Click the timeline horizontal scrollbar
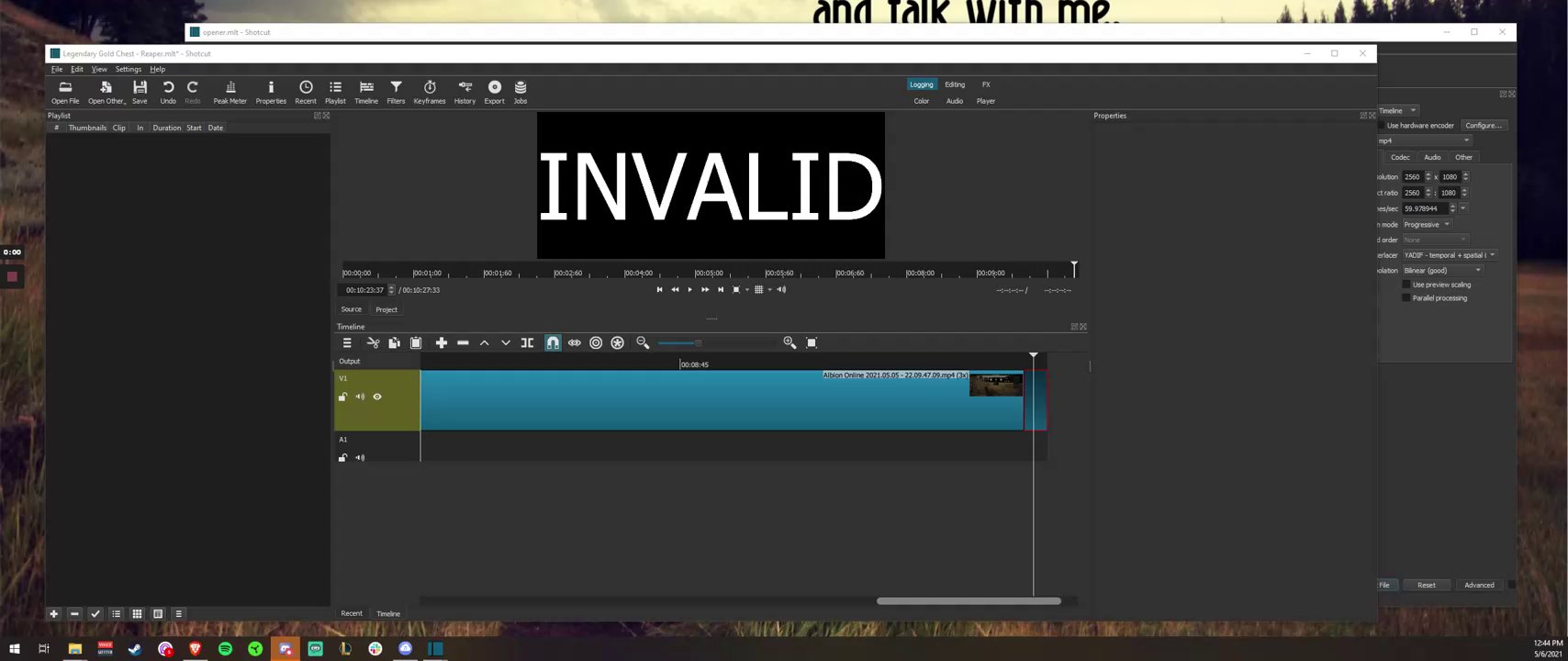Image resolution: width=1568 pixels, height=661 pixels. [969, 601]
